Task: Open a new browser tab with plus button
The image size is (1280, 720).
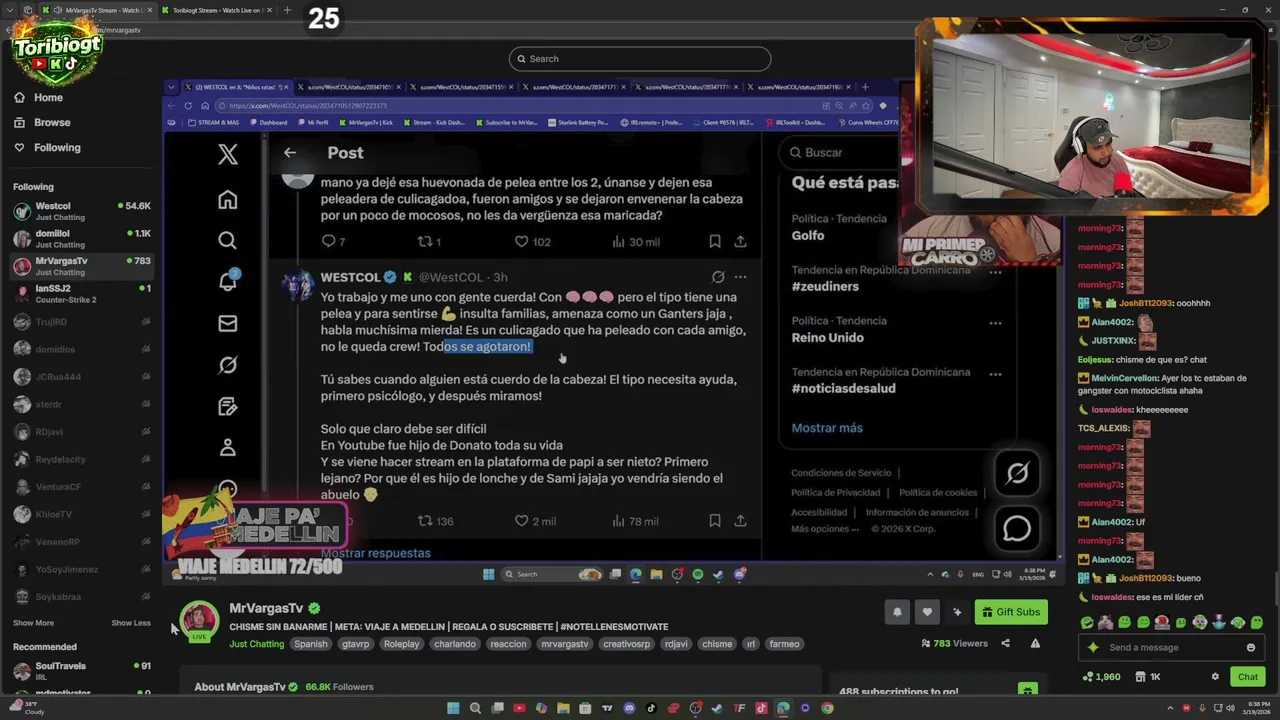Action: (x=287, y=10)
